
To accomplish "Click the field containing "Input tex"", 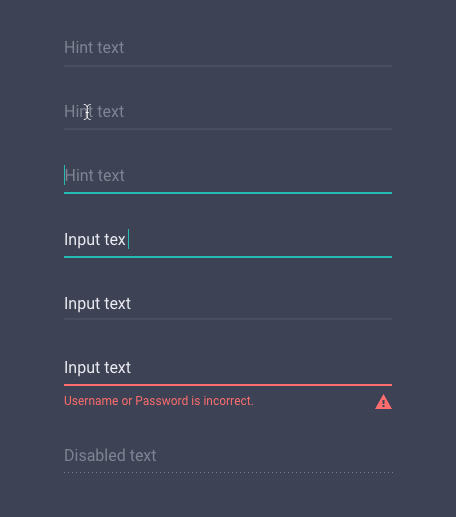I will pyautogui.click(x=228, y=240).
